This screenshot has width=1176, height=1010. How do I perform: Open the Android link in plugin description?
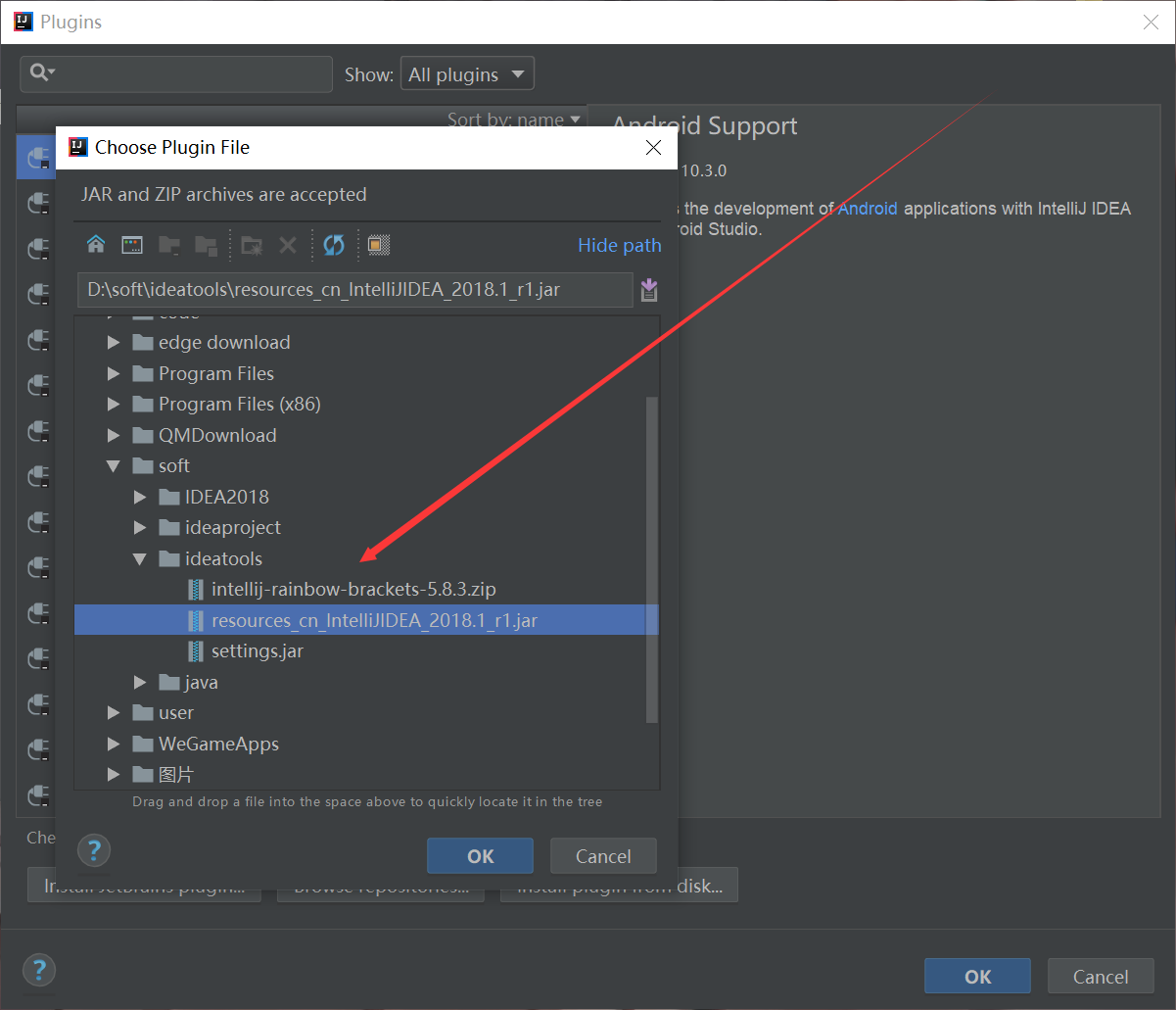[868, 209]
